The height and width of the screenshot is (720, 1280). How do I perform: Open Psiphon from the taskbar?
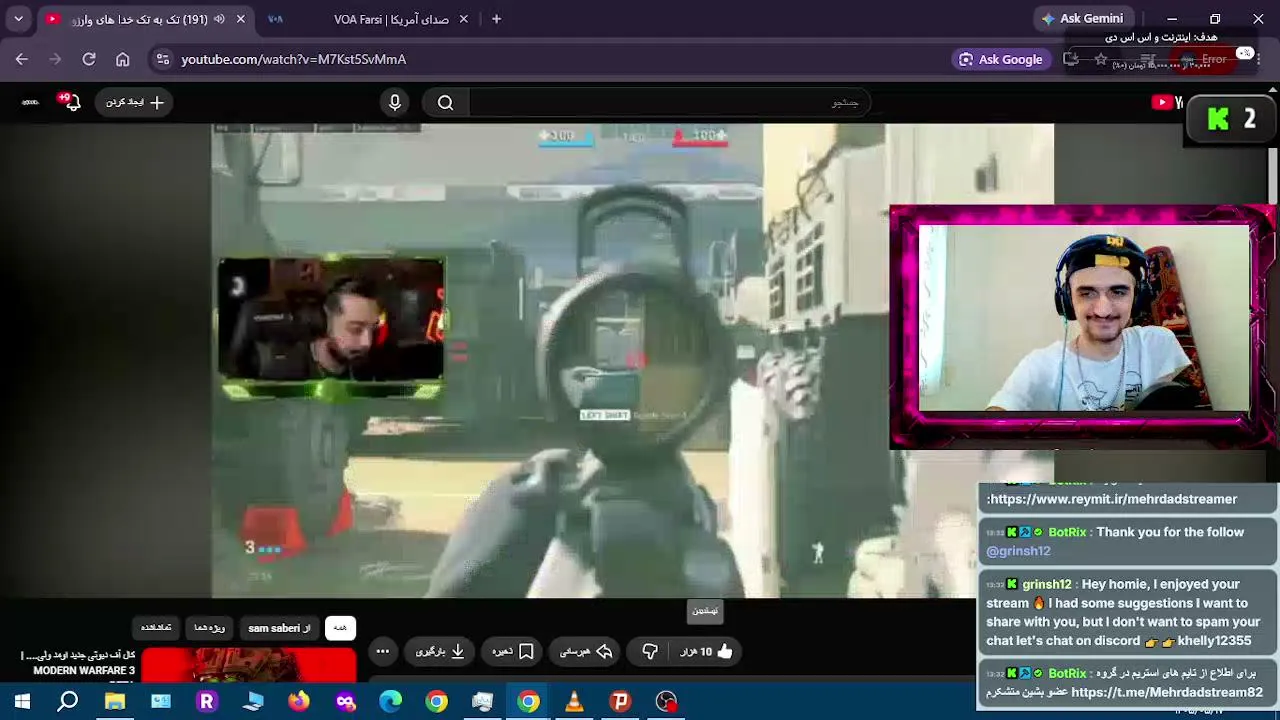621,702
